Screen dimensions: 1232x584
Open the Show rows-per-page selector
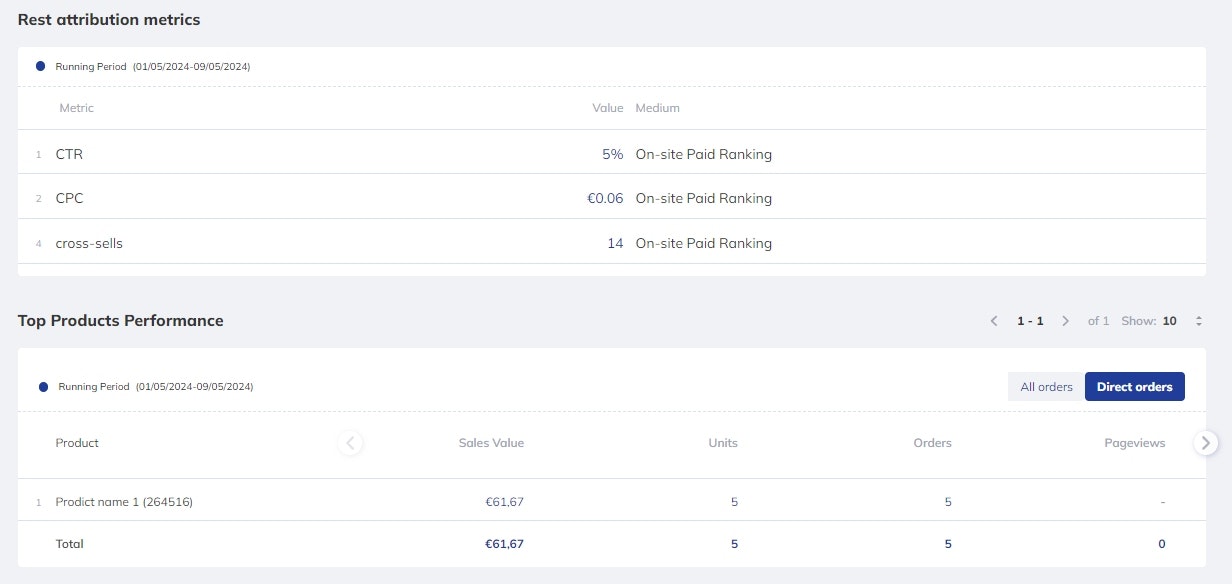point(1198,321)
